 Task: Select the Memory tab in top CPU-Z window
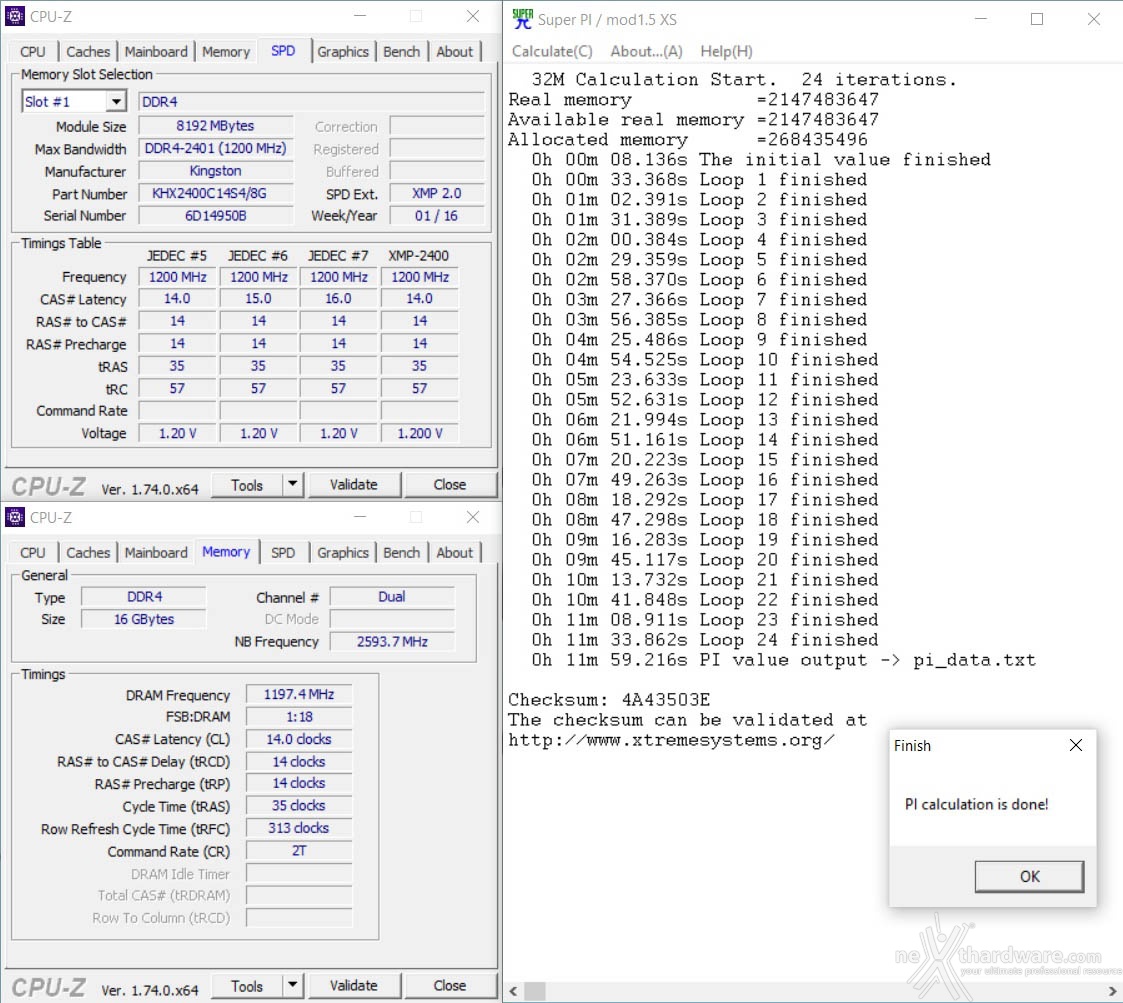point(226,52)
